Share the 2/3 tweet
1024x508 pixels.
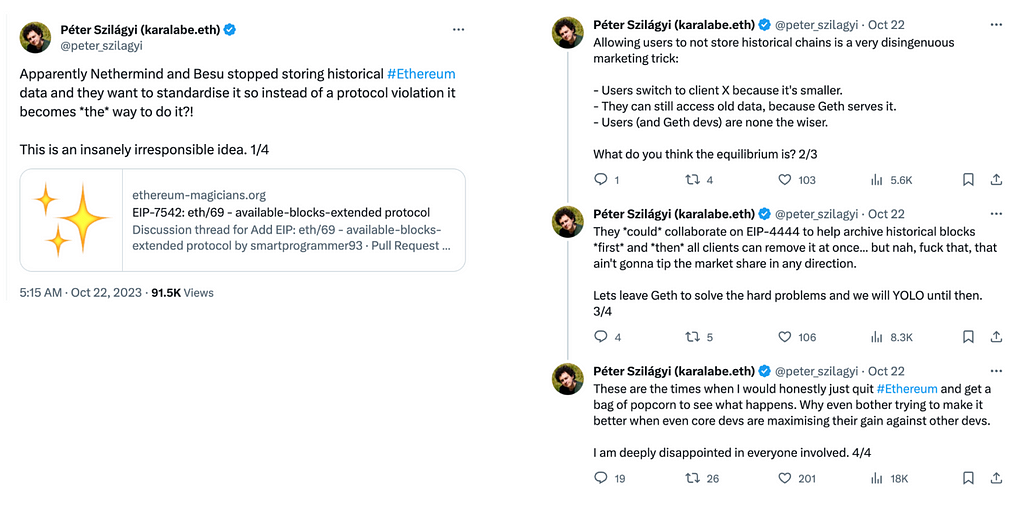point(996,180)
